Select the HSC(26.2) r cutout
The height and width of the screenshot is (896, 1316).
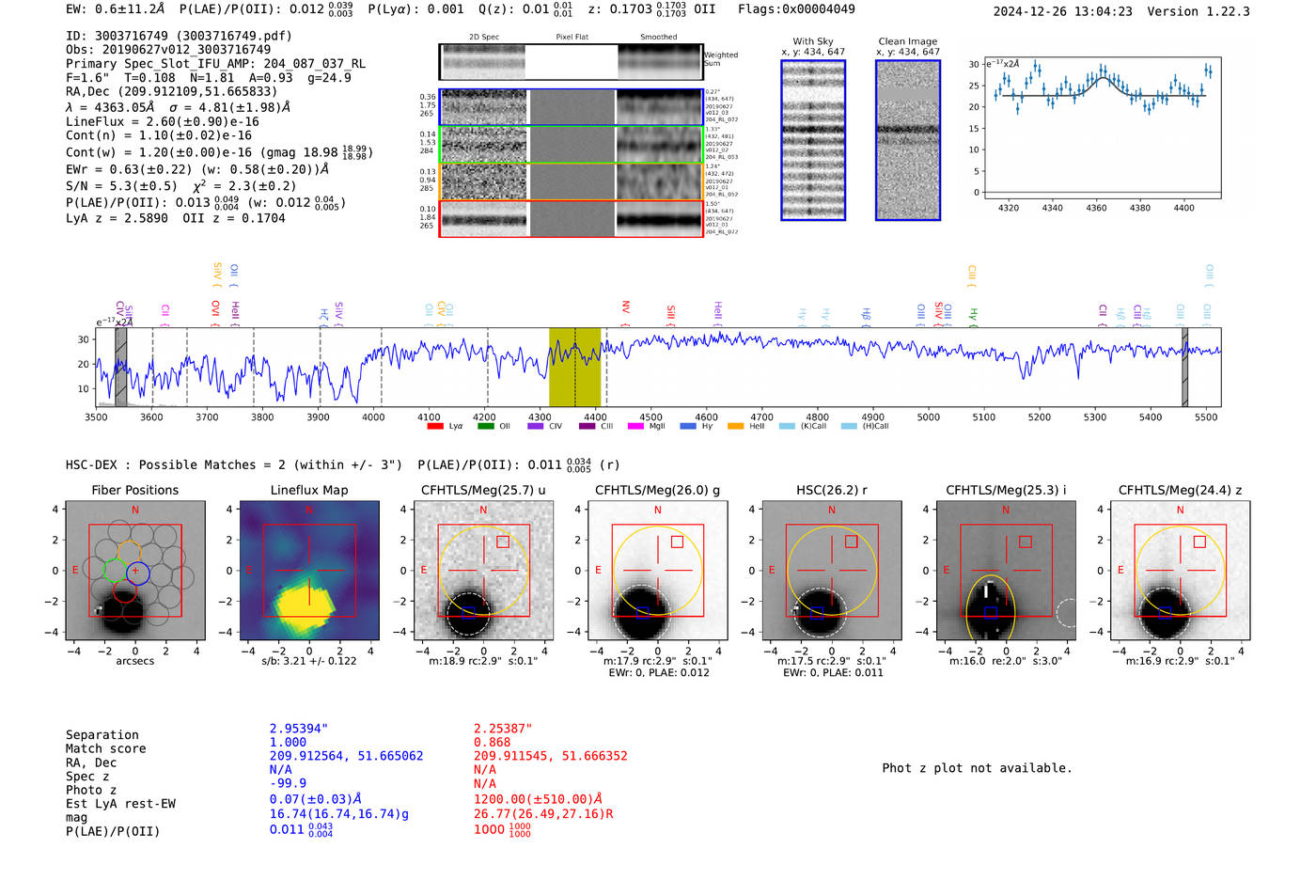click(832, 571)
